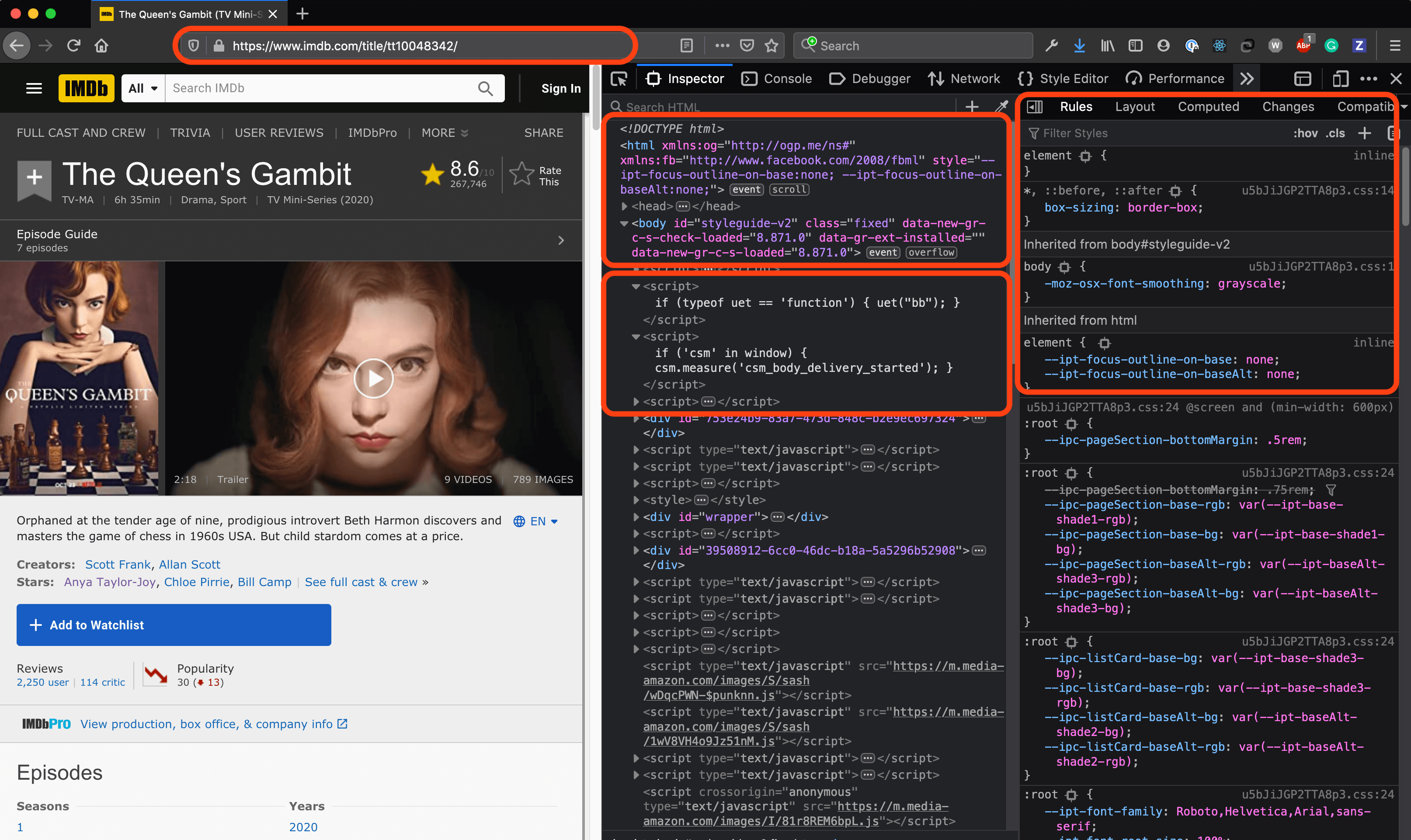Open the Style Editor tab

pyautogui.click(x=1063, y=79)
